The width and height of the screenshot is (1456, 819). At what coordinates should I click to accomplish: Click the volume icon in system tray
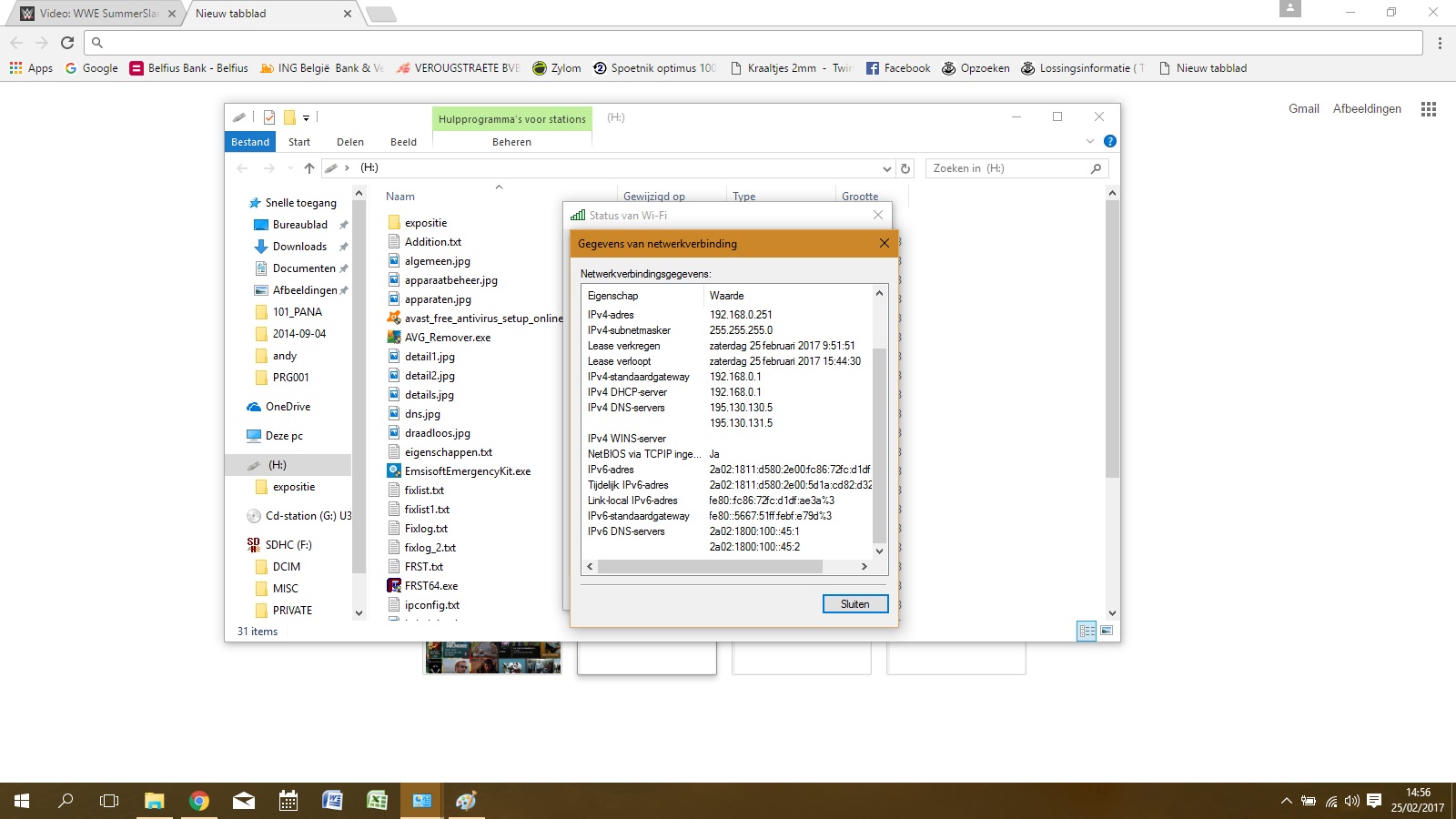coord(1351,801)
